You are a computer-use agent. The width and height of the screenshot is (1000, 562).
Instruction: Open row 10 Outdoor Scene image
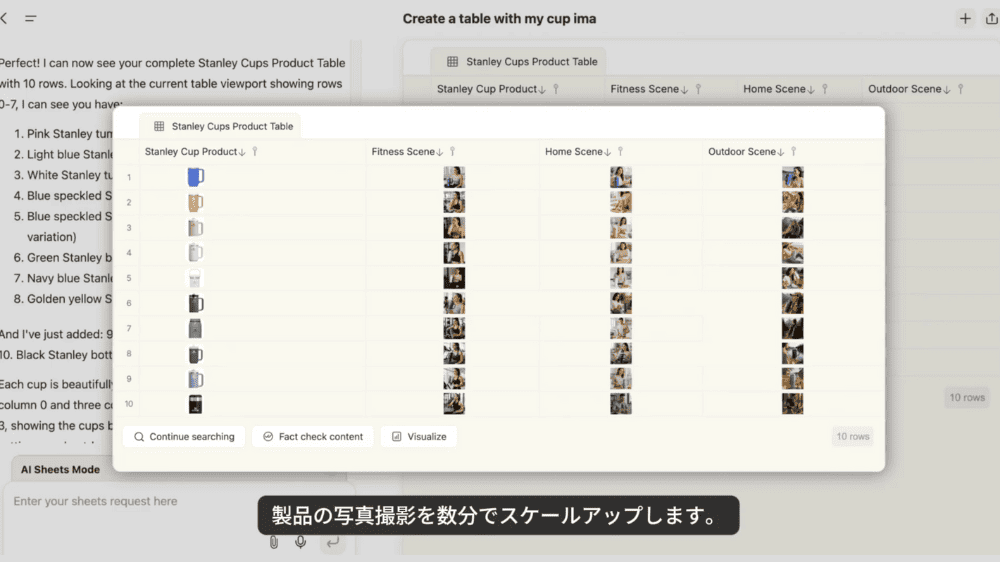pyautogui.click(x=793, y=404)
